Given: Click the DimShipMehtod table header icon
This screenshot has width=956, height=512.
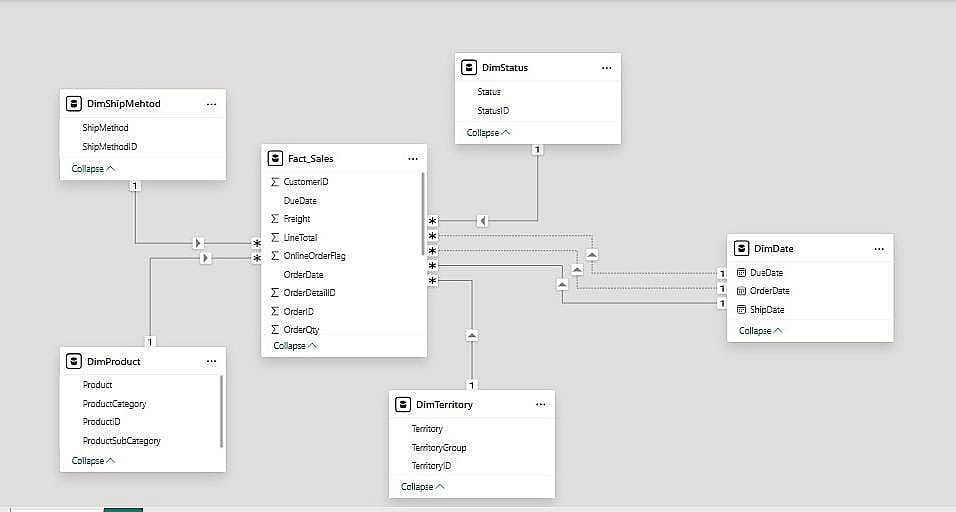Looking at the screenshot, I should tap(74, 103).
